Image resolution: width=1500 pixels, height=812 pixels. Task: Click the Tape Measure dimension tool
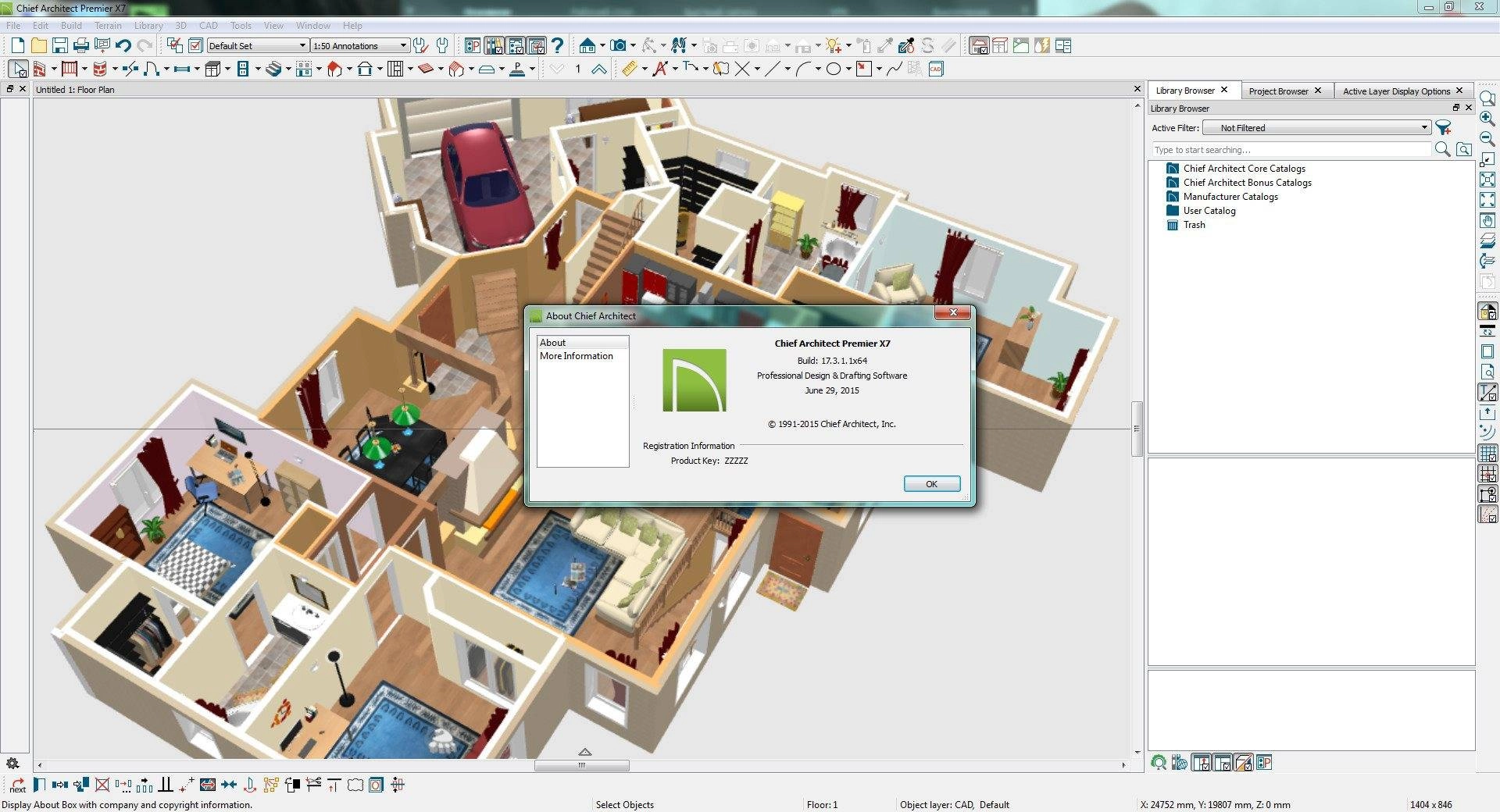point(630,69)
